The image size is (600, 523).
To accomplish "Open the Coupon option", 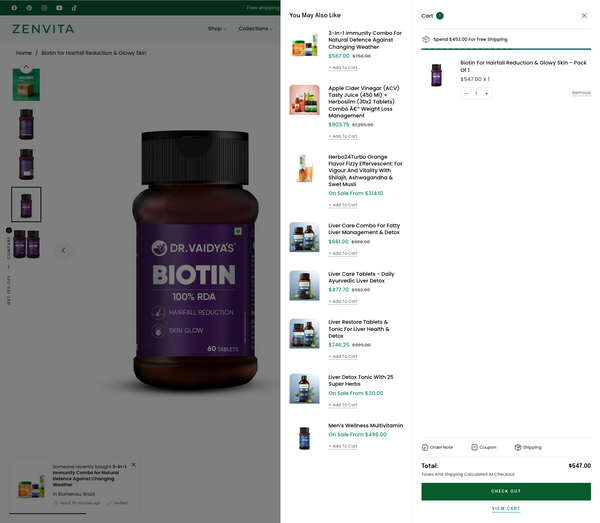I will pyautogui.click(x=484, y=447).
